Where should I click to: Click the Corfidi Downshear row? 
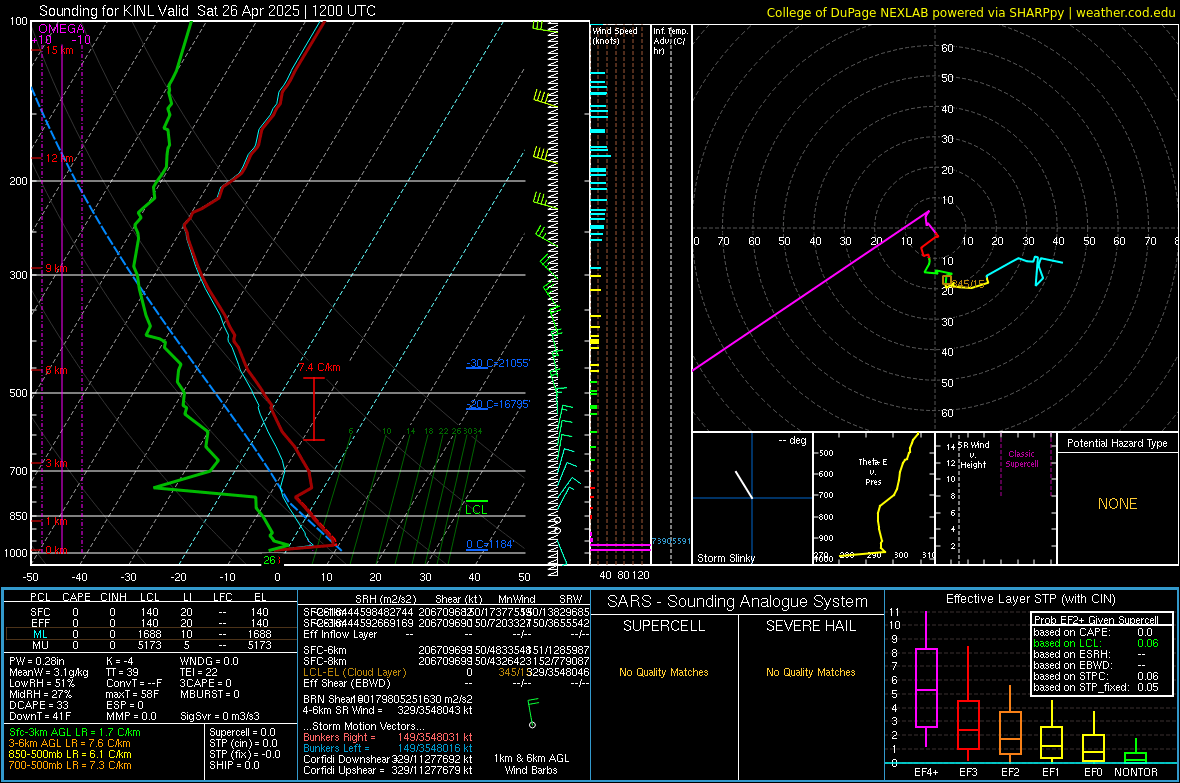[388, 759]
